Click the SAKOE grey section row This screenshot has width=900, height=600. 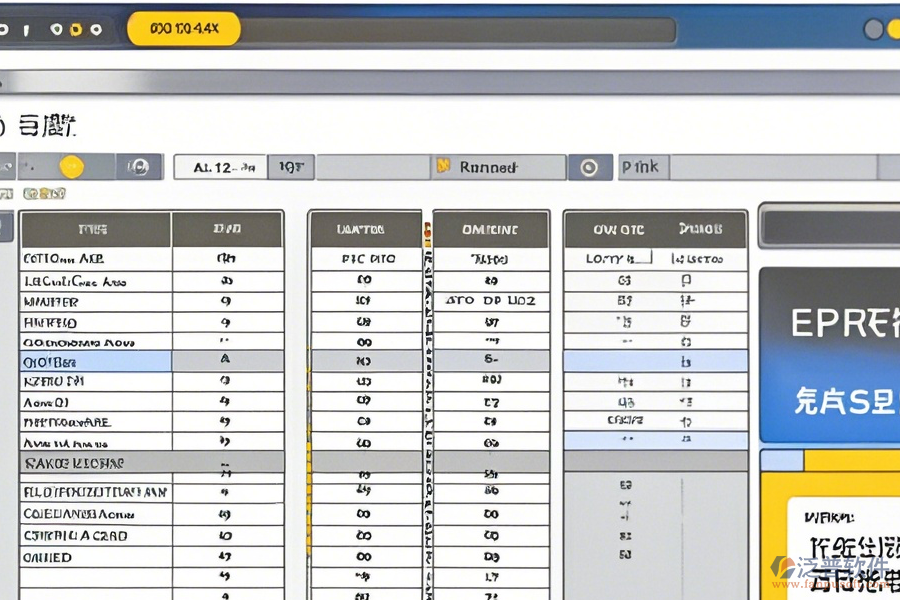(x=96, y=462)
